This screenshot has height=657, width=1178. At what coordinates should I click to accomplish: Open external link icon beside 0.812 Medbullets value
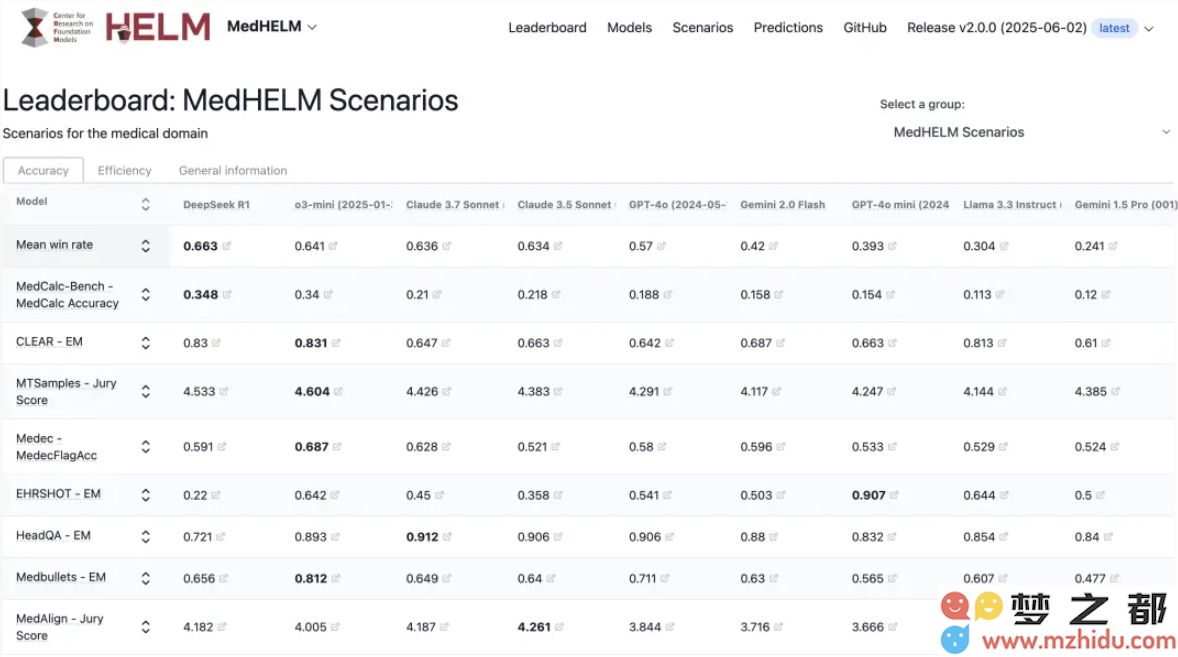336,578
